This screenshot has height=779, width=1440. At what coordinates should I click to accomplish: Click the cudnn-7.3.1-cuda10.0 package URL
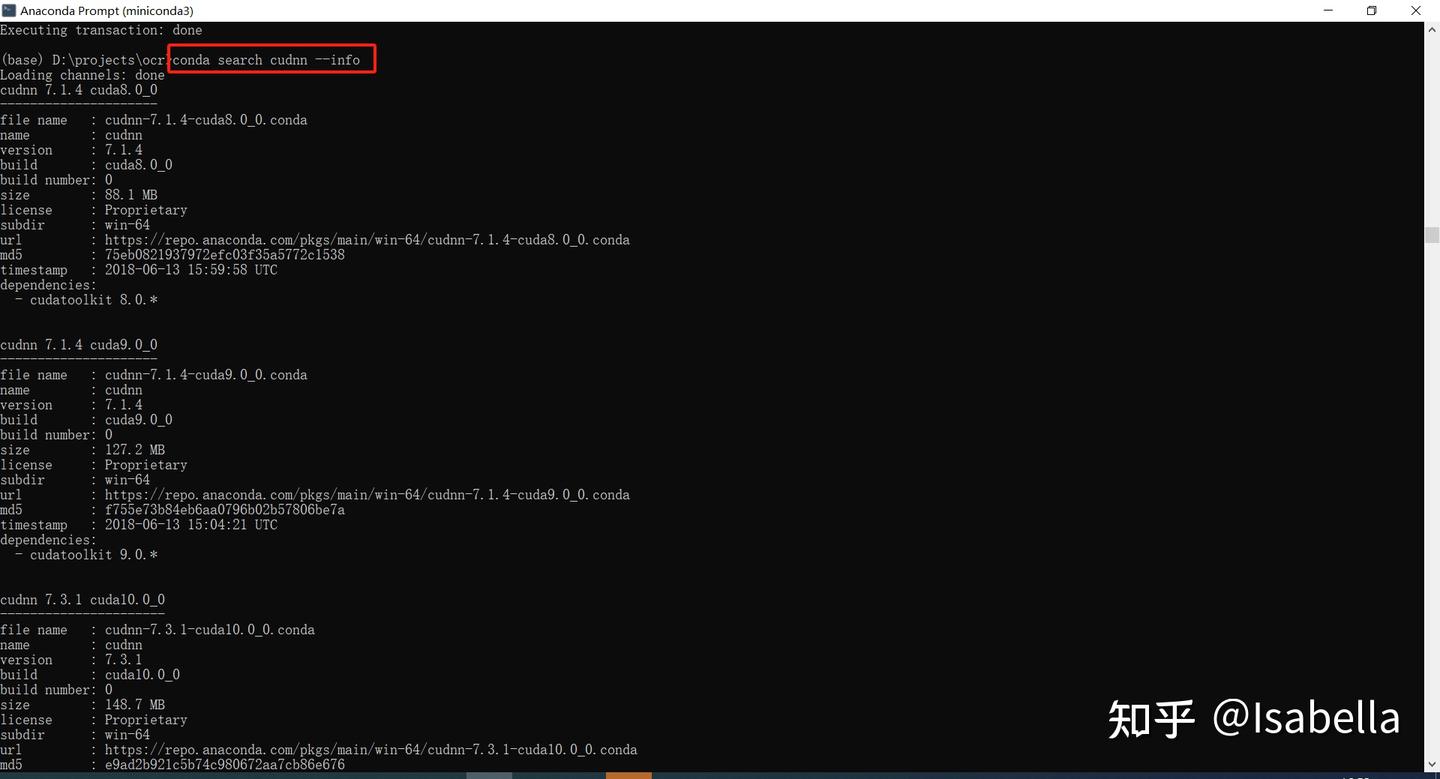pos(372,749)
